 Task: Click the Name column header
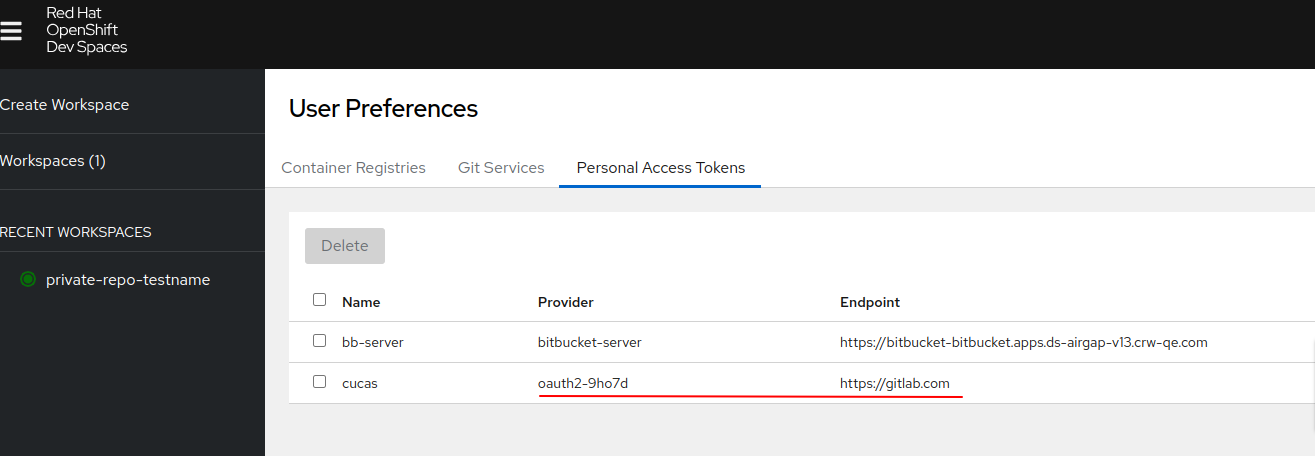361,302
